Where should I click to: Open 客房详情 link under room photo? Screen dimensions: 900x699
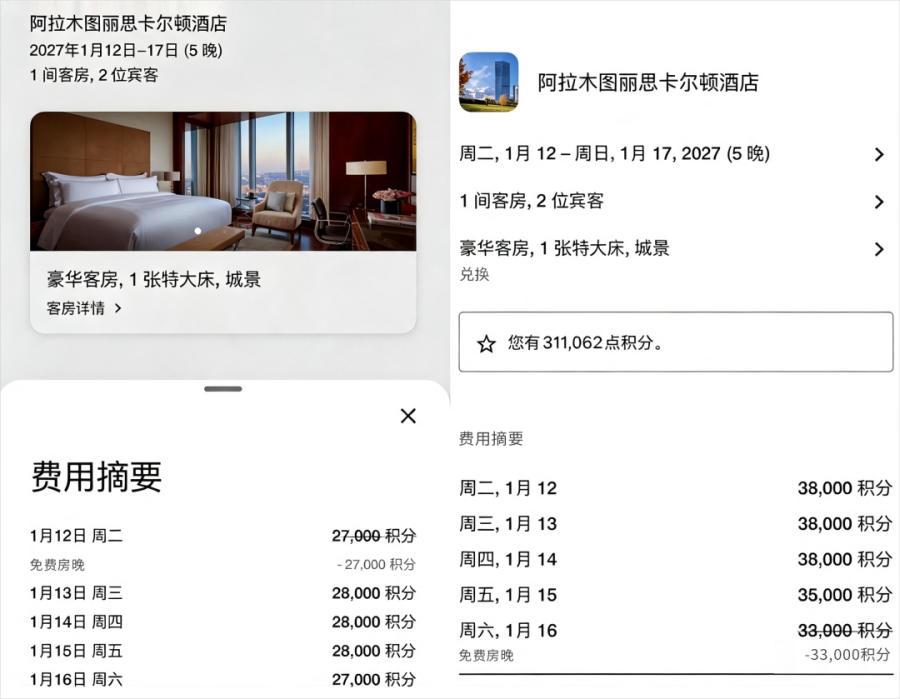[84, 308]
